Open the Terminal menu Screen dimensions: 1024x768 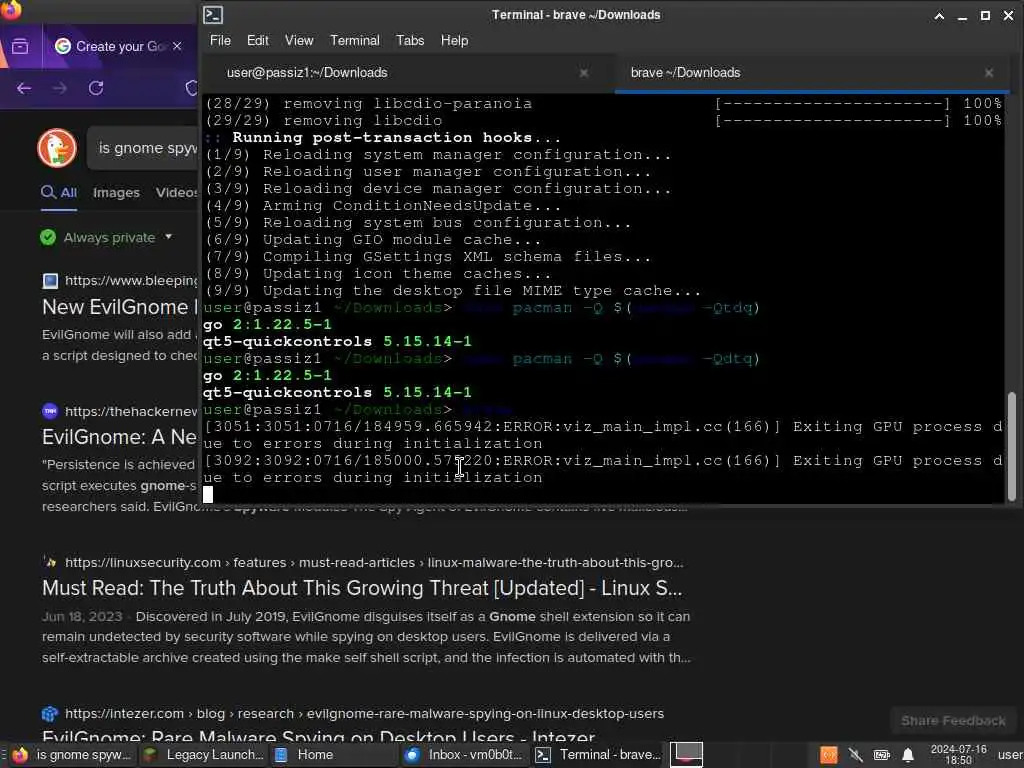355,40
